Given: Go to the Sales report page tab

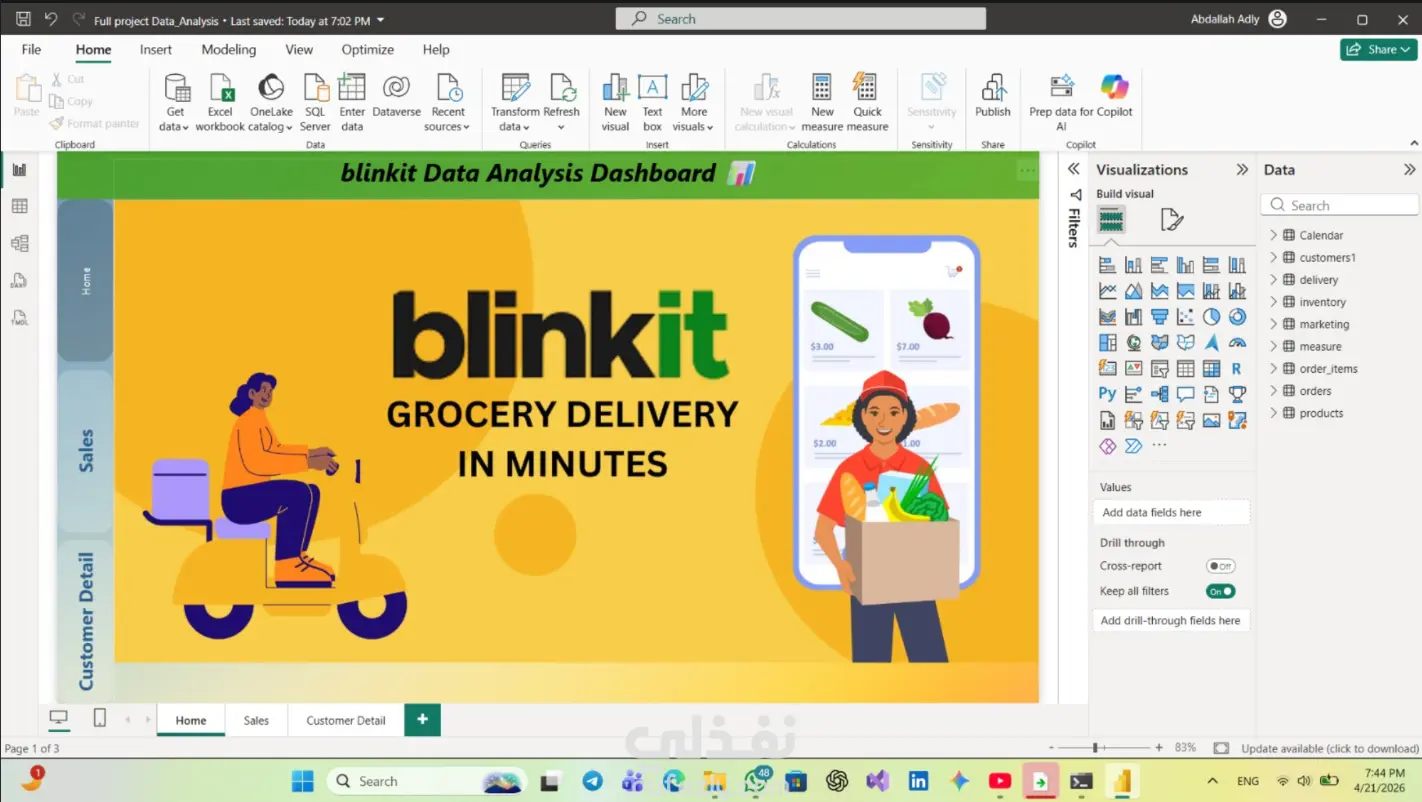Looking at the screenshot, I should tap(256, 720).
